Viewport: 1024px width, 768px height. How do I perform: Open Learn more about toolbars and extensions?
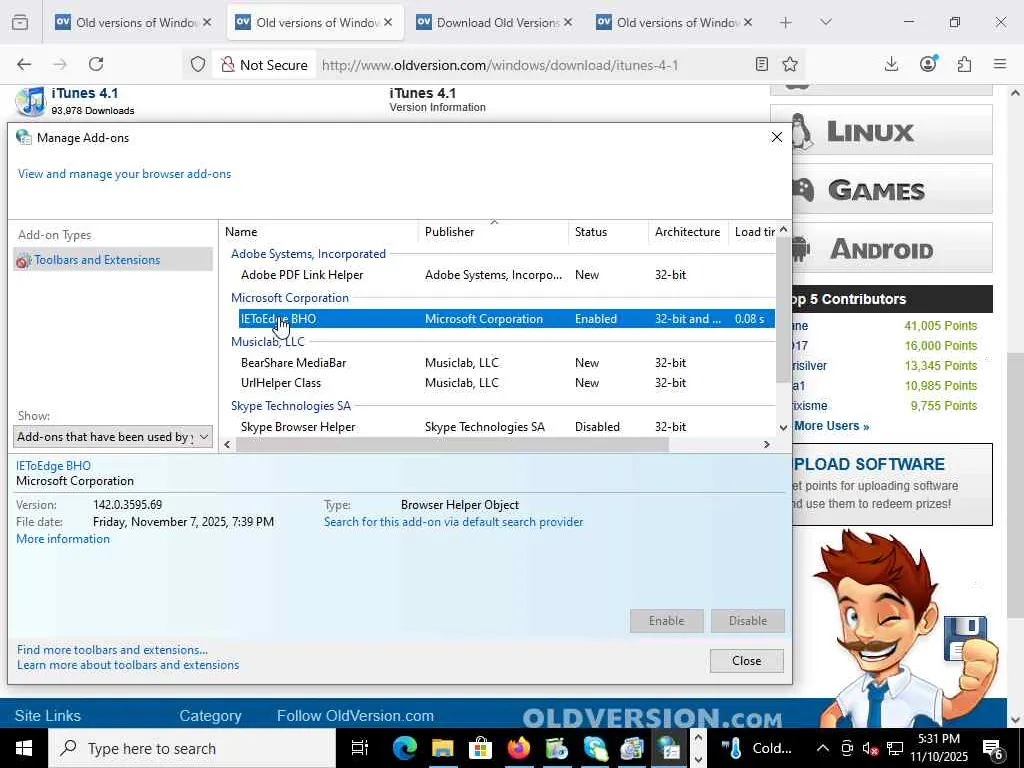point(128,665)
